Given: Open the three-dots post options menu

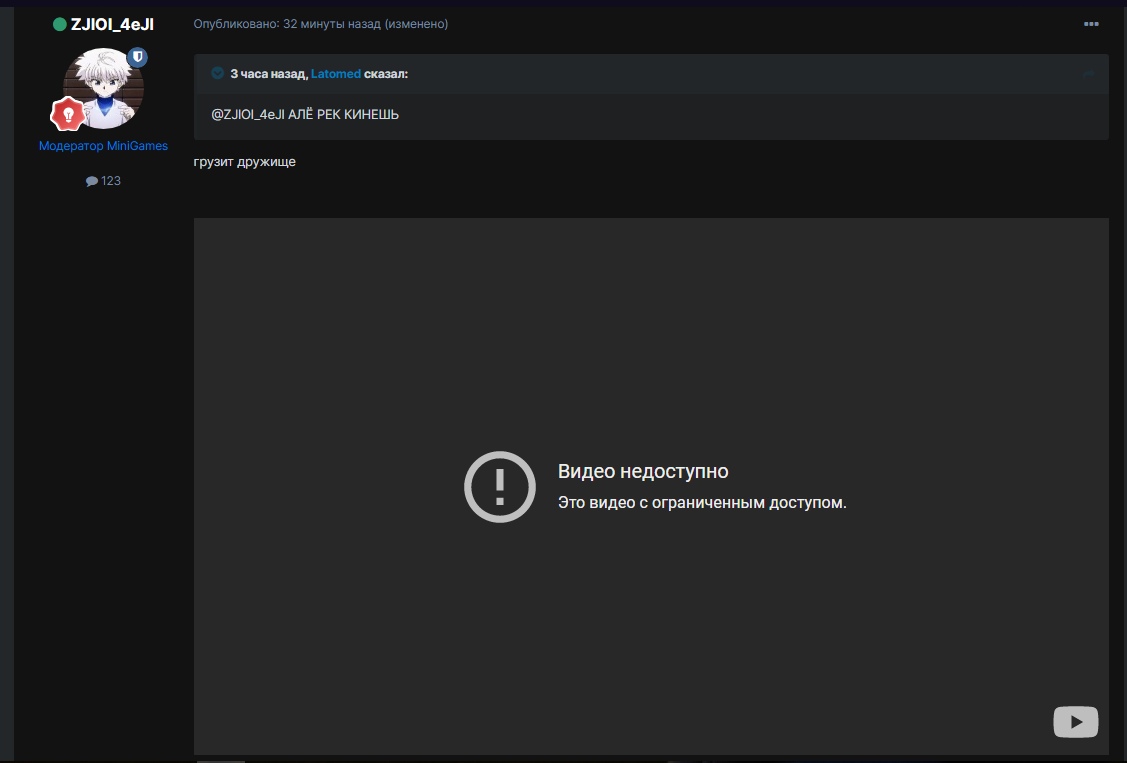Looking at the screenshot, I should (1090, 24).
